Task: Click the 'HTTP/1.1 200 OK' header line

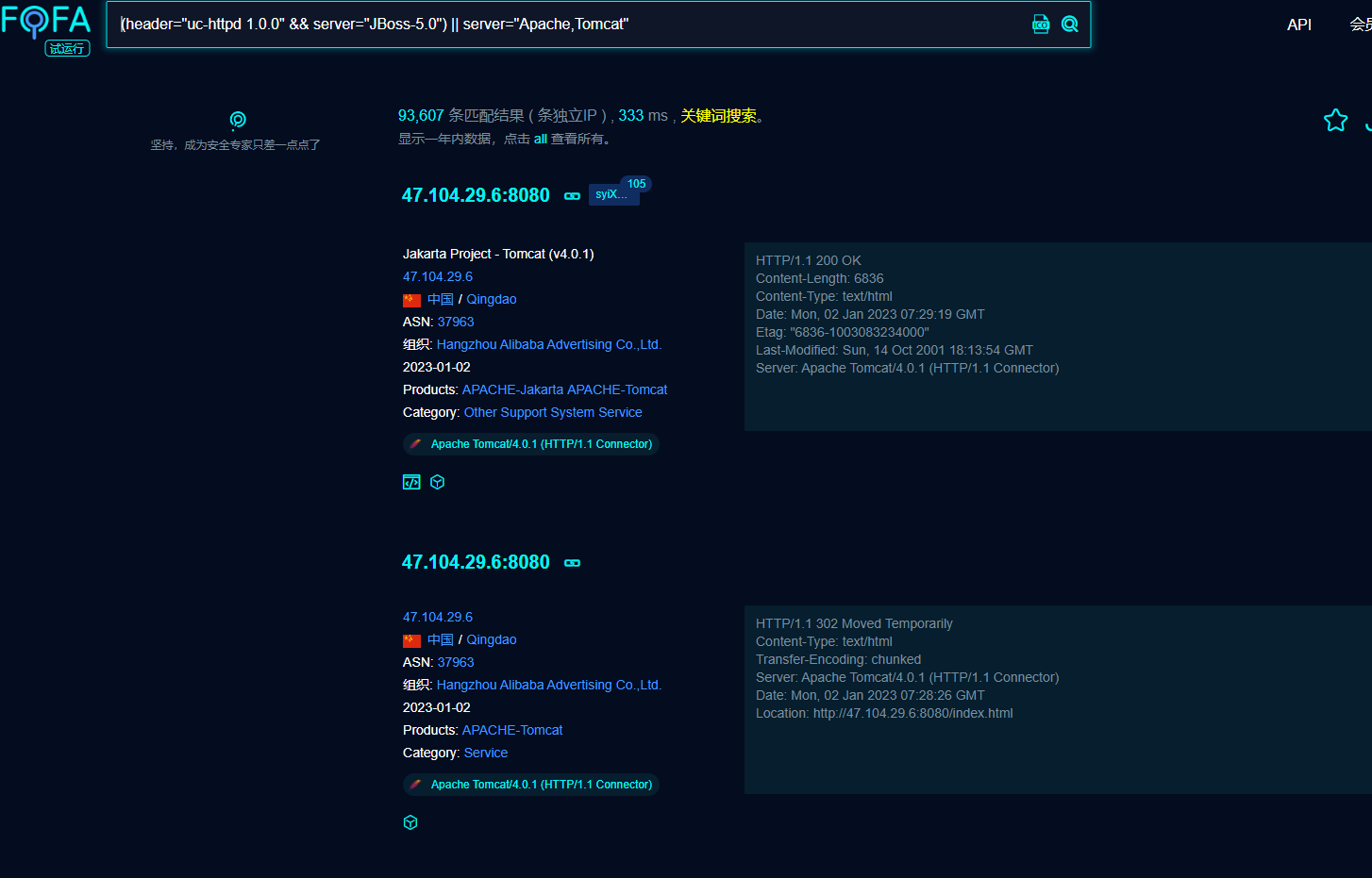Action: [x=809, y=260]
